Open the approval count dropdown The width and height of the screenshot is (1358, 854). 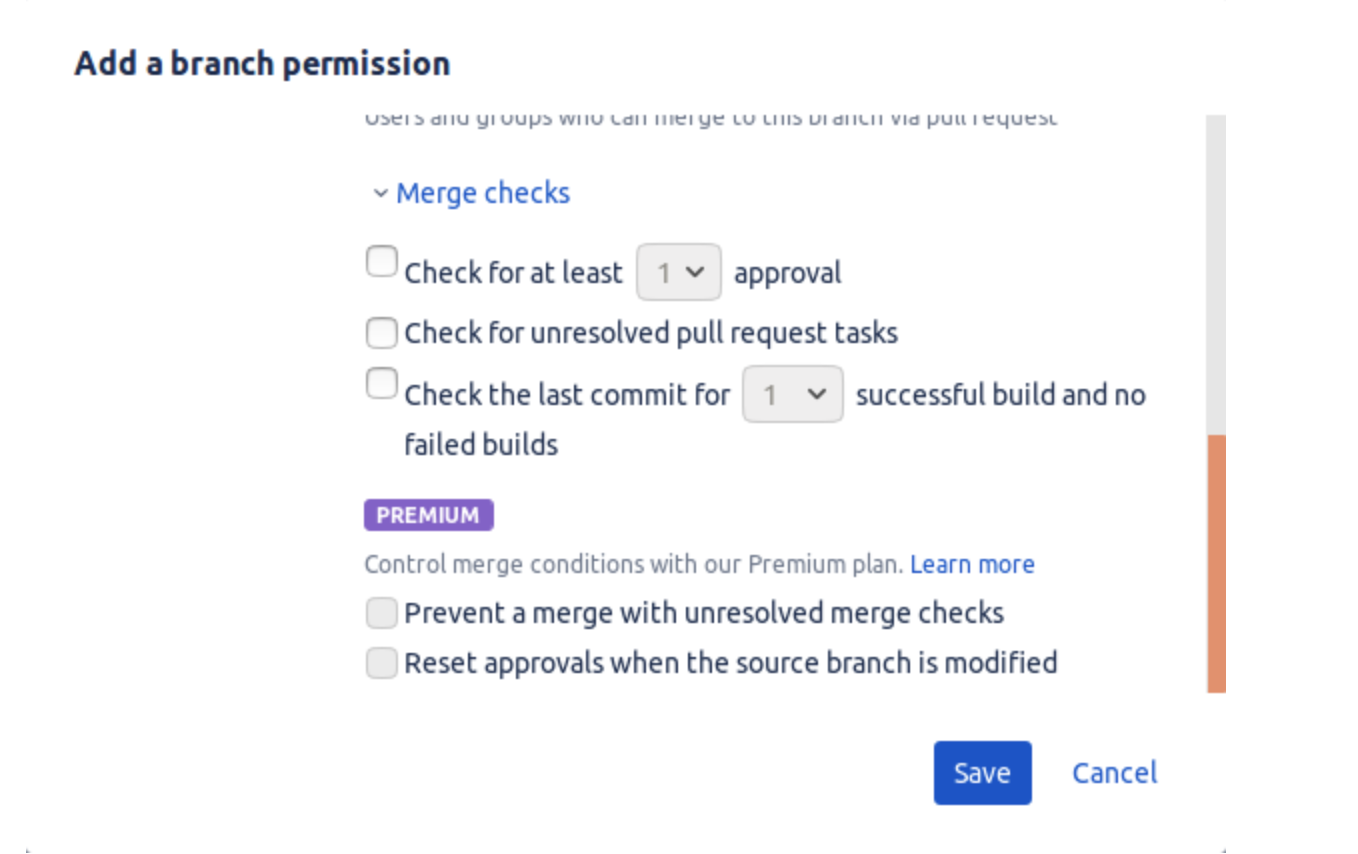pos(679,271)
